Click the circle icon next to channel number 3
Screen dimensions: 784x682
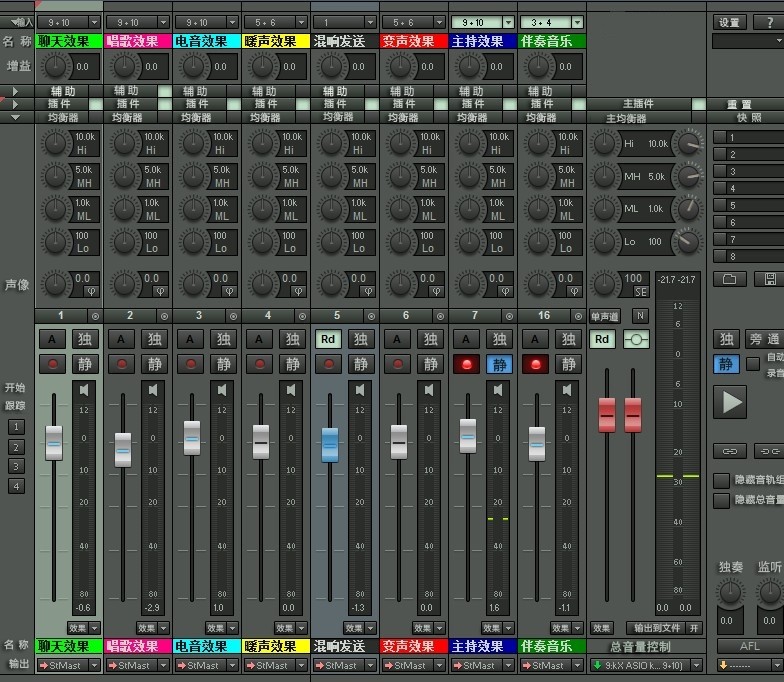point(234,316)
